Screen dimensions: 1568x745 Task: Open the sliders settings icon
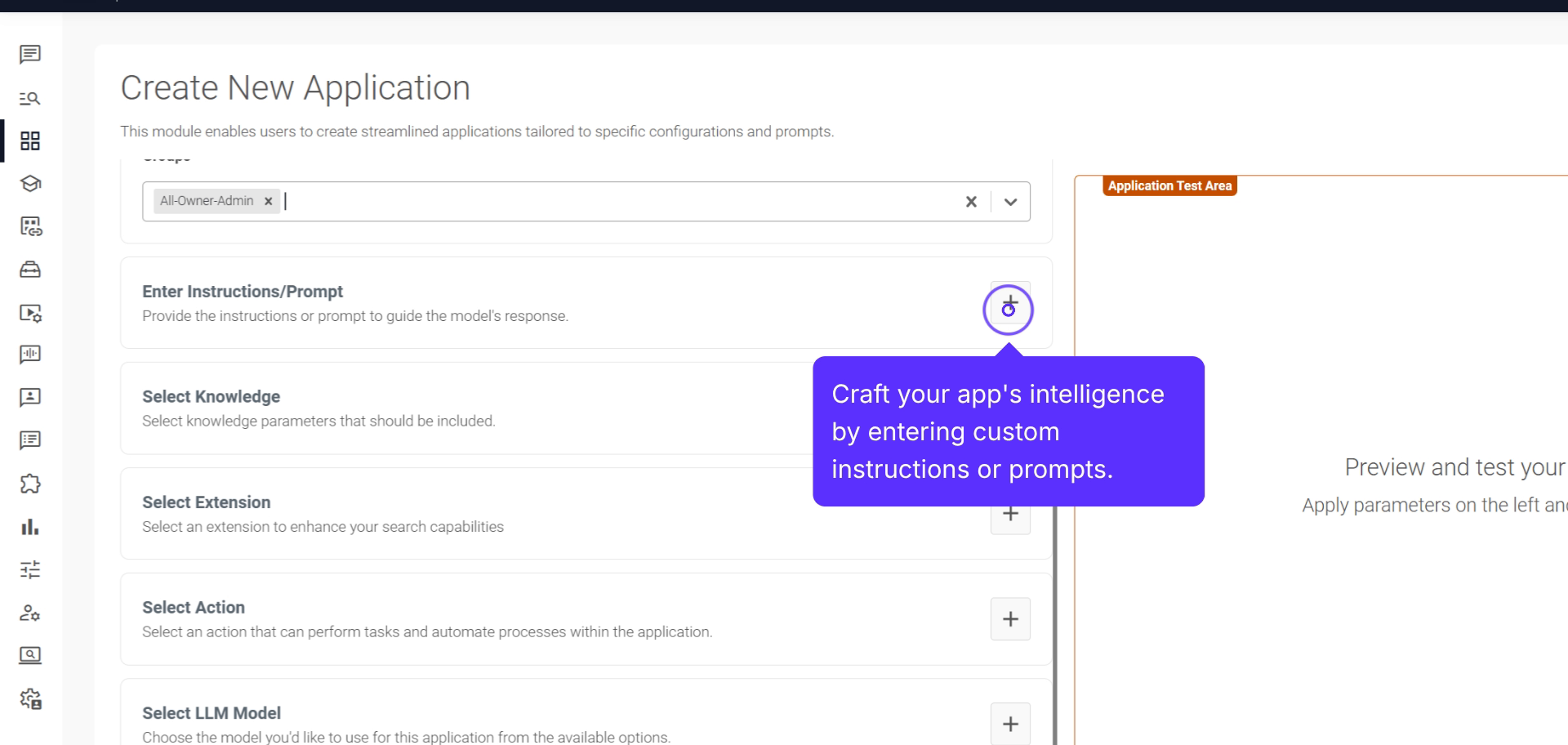click(30, 569)
